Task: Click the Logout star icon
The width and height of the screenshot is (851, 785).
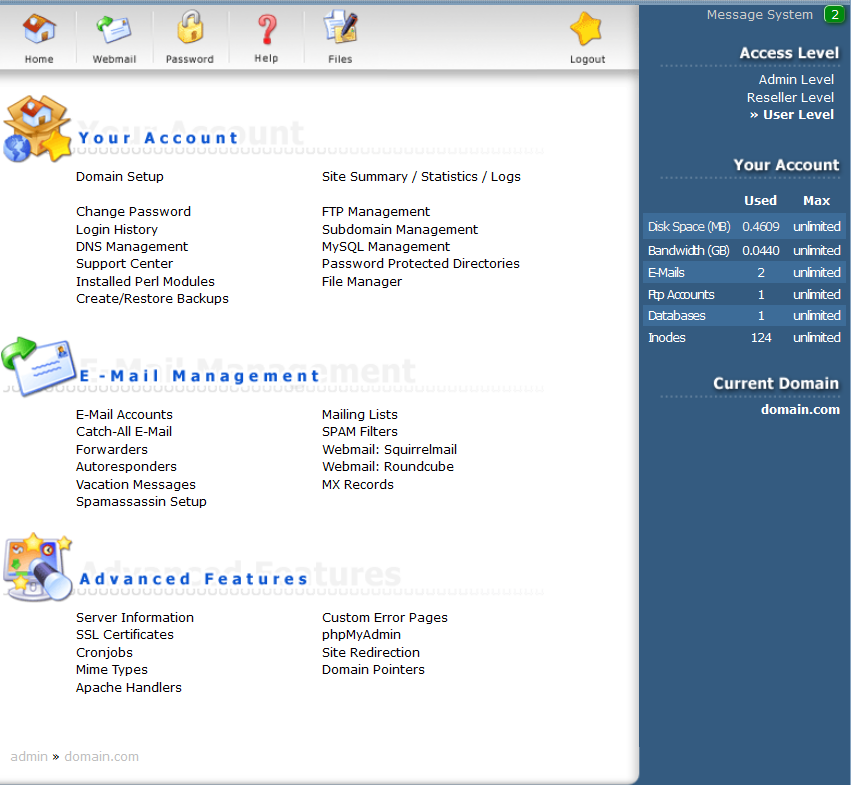Action: tap(587, 29)
